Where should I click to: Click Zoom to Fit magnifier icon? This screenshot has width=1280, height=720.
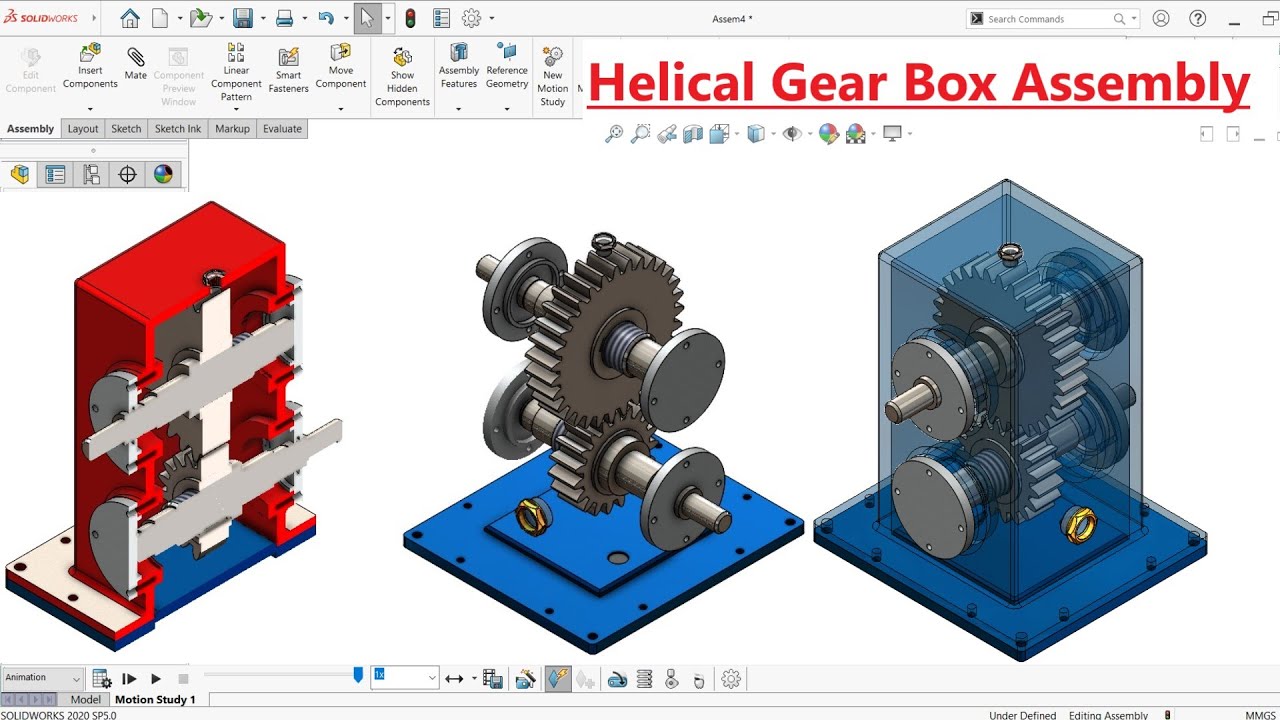[614, 133]
